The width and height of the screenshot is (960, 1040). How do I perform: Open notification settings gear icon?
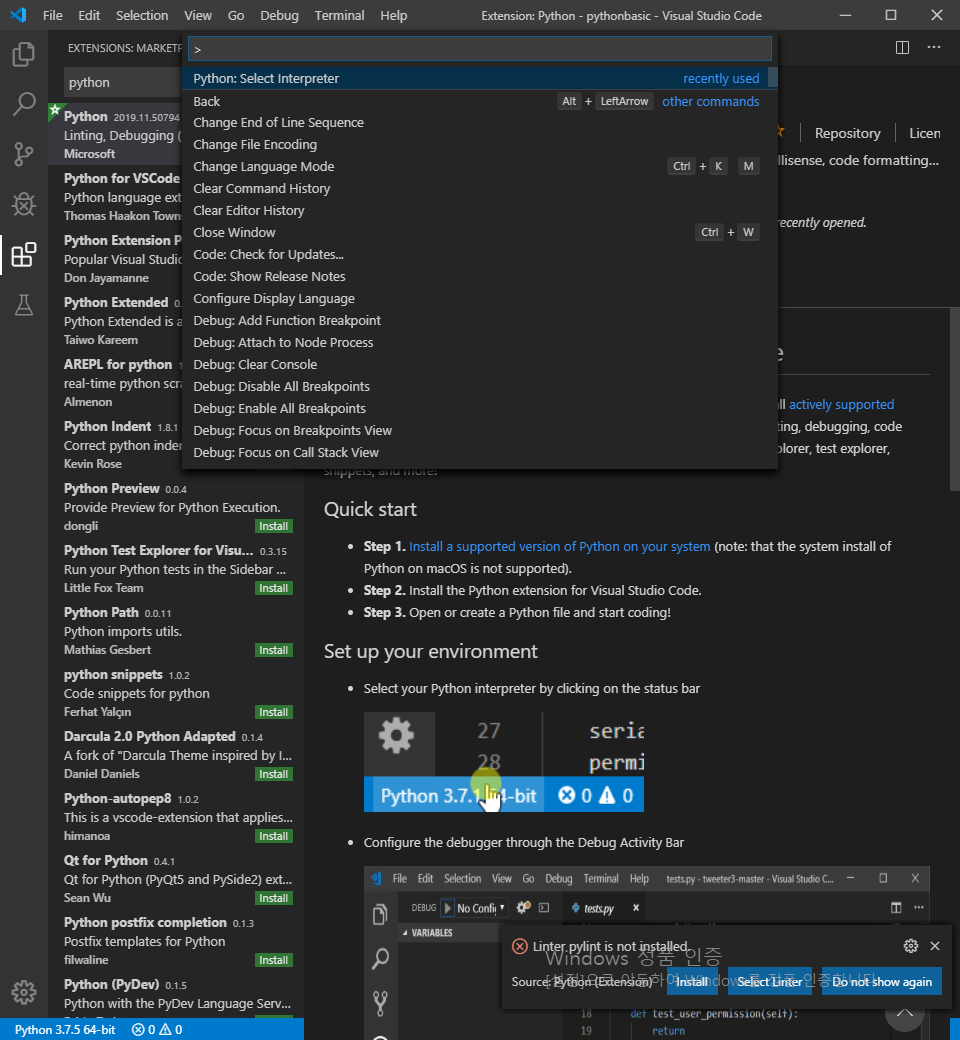point(911,946)
